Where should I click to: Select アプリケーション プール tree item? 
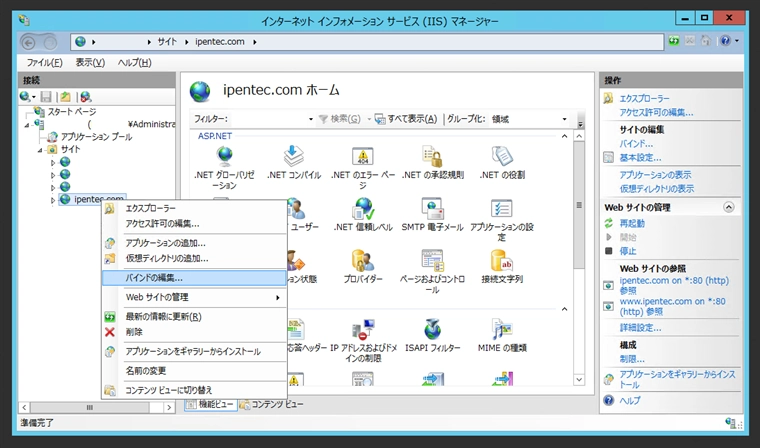[96, 137]
